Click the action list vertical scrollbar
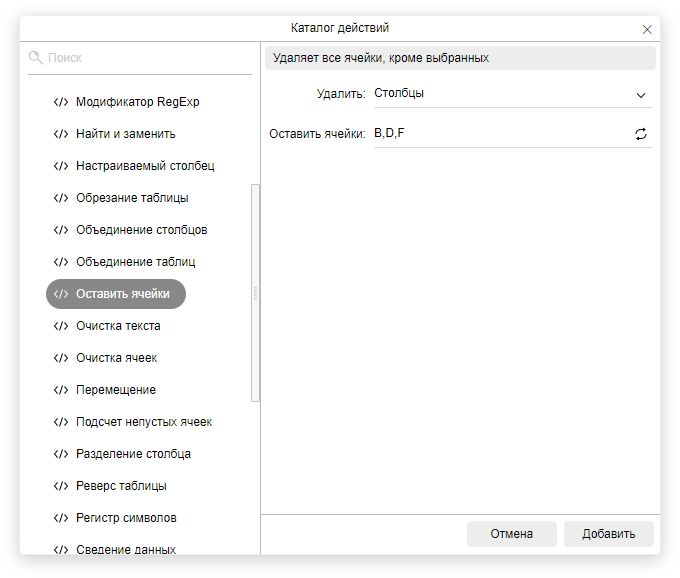680x578 pixels. point(255,292)
